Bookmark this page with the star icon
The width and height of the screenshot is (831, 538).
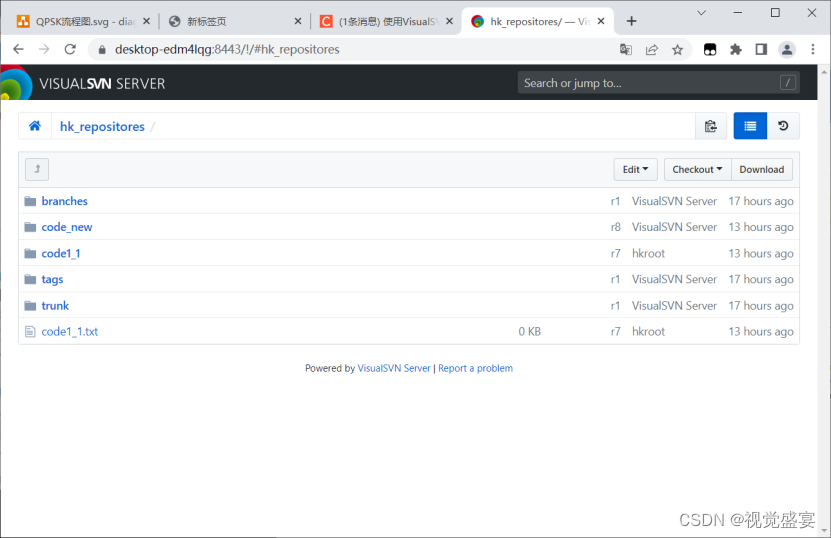pos(677,50)
